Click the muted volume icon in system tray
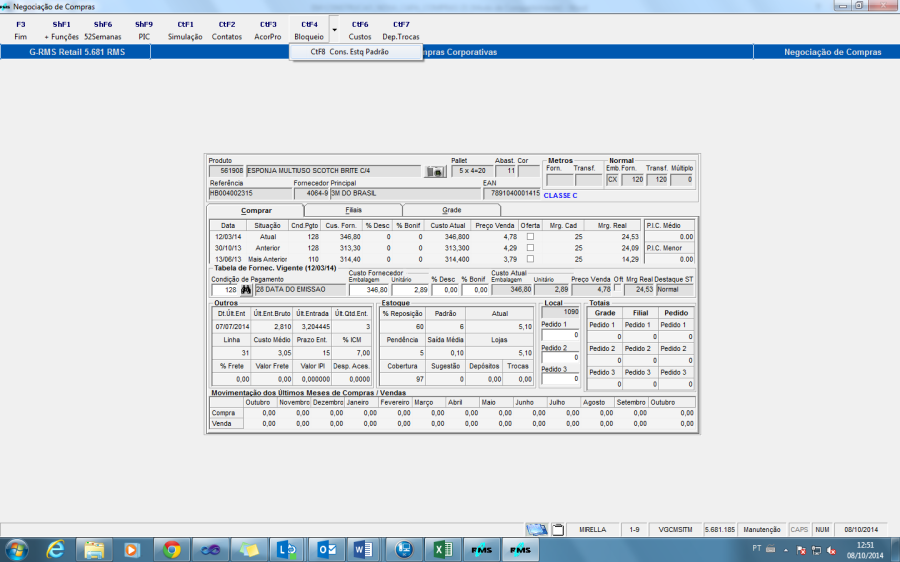The width and height of the screenshot is (900, 562). click(831, 550)
